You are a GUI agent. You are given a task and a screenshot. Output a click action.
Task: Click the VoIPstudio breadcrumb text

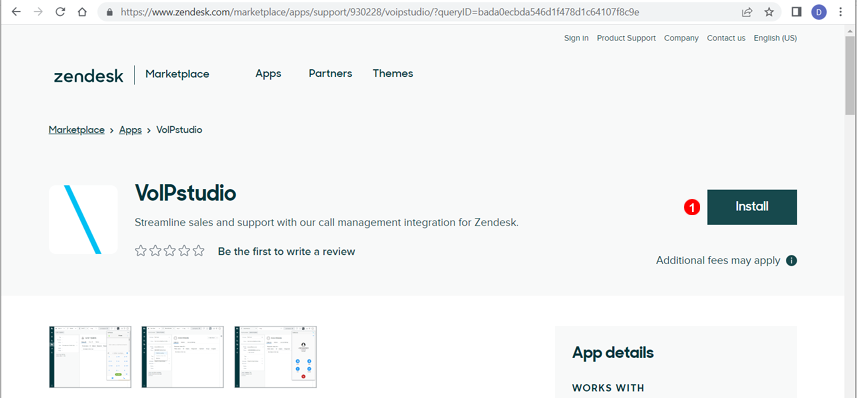pyautogui.click(x=179, y=130)
